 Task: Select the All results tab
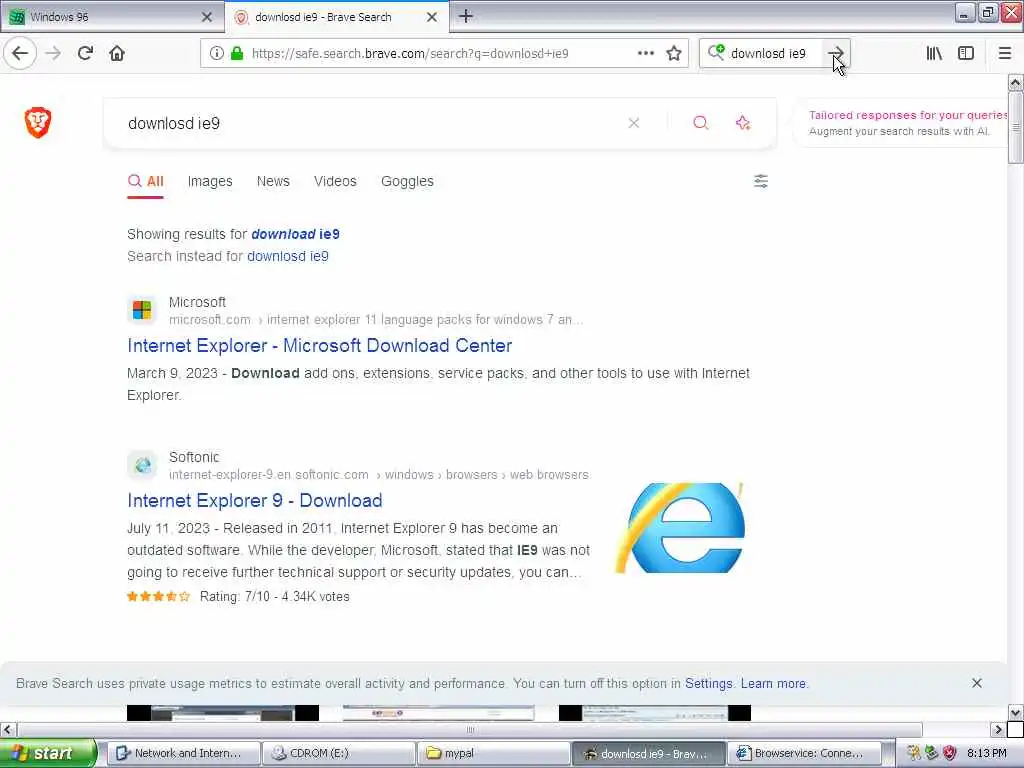(x=146, y=181)
